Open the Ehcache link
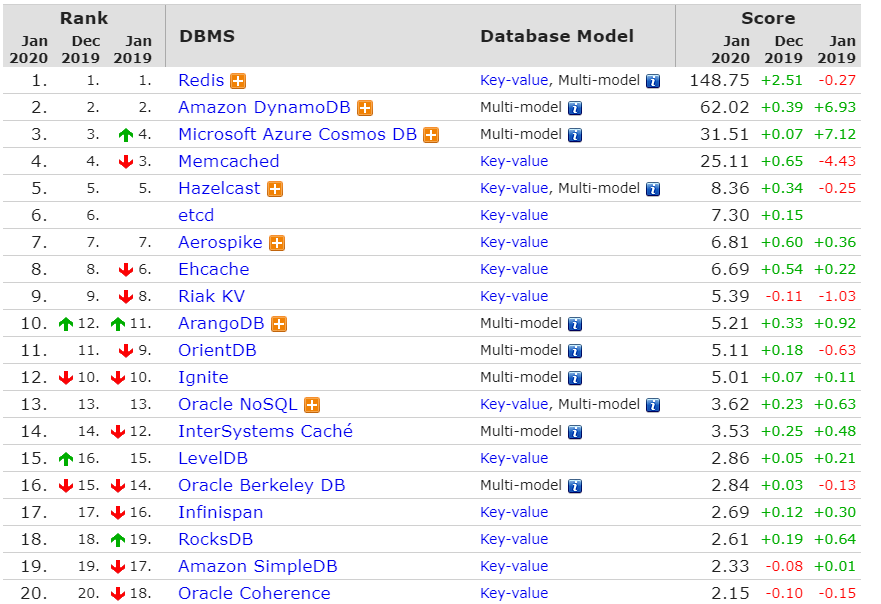This screenshot has height=604, width=881. pyautogui.click(x=214, y=269)
